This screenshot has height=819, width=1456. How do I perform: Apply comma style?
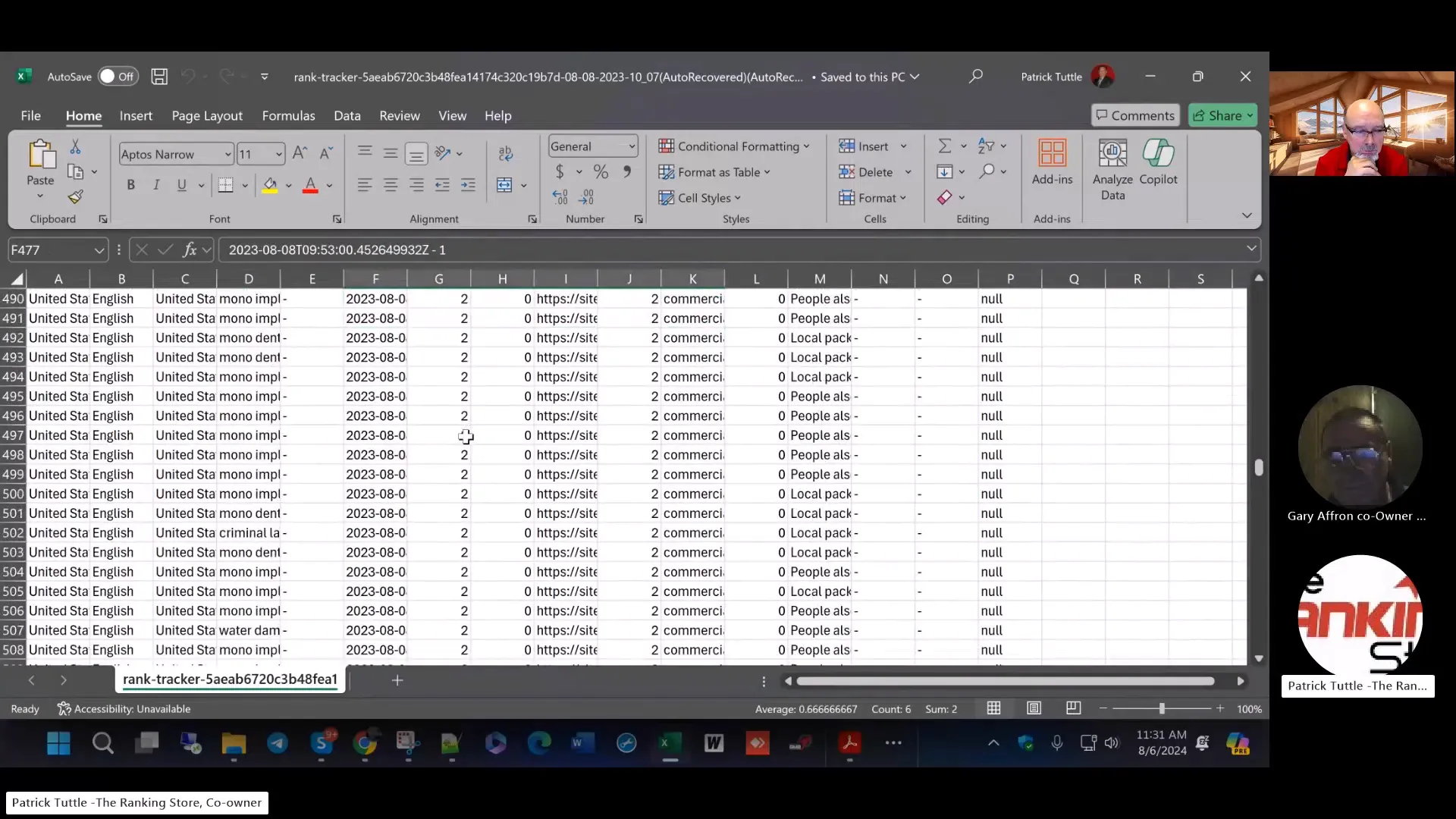pyautogui.click(x=627, y=172)
